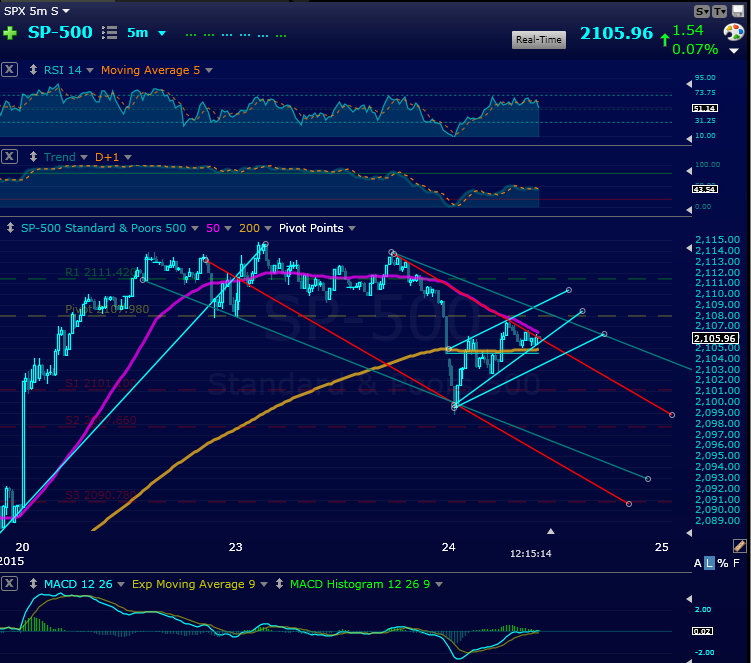The height and width of the screenshot is (663, 751).
Task: Open the color palette icon
Action: point(734,33)
